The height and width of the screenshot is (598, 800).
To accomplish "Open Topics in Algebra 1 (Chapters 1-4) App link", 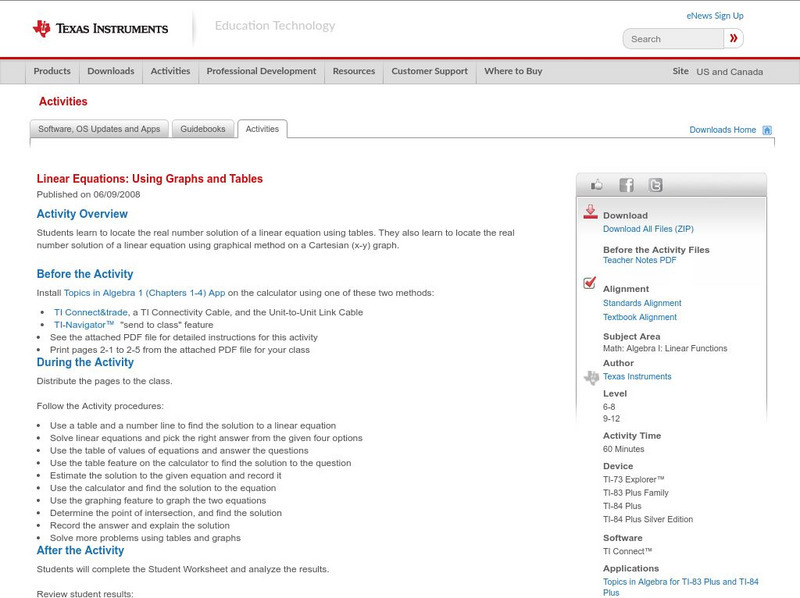I will pos(144,293).
